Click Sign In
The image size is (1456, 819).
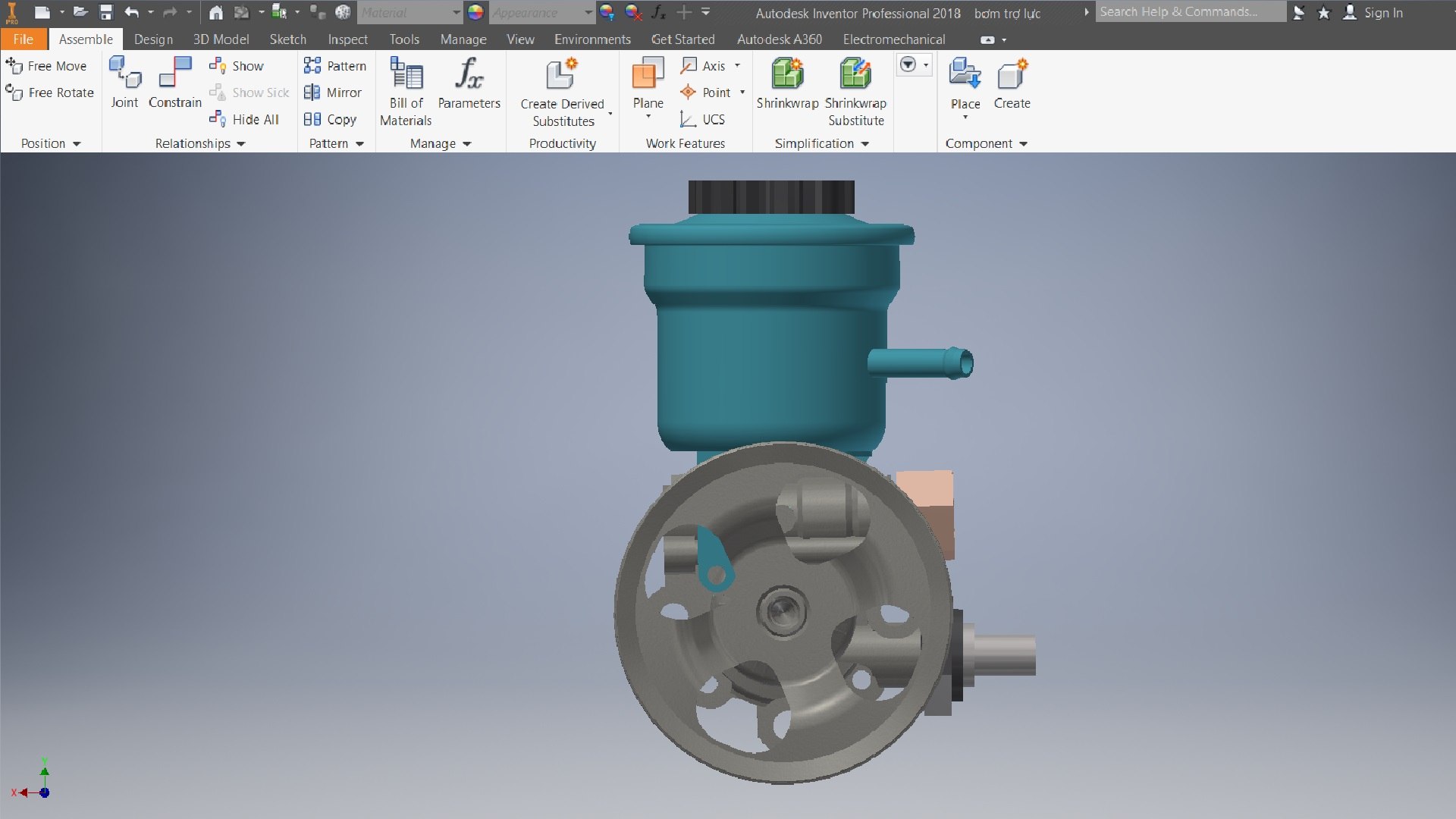click(x=1373, y=13)
